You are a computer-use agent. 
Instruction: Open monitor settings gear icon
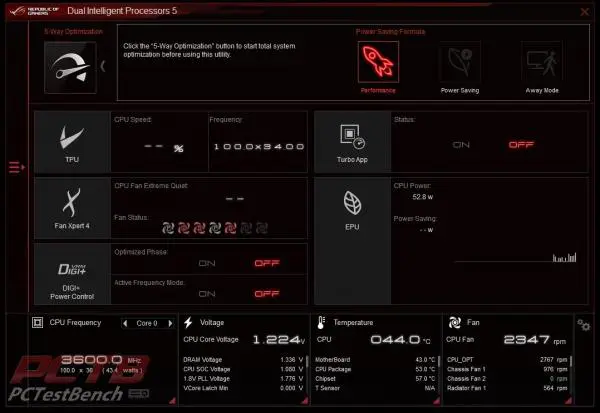pos(584,325)
